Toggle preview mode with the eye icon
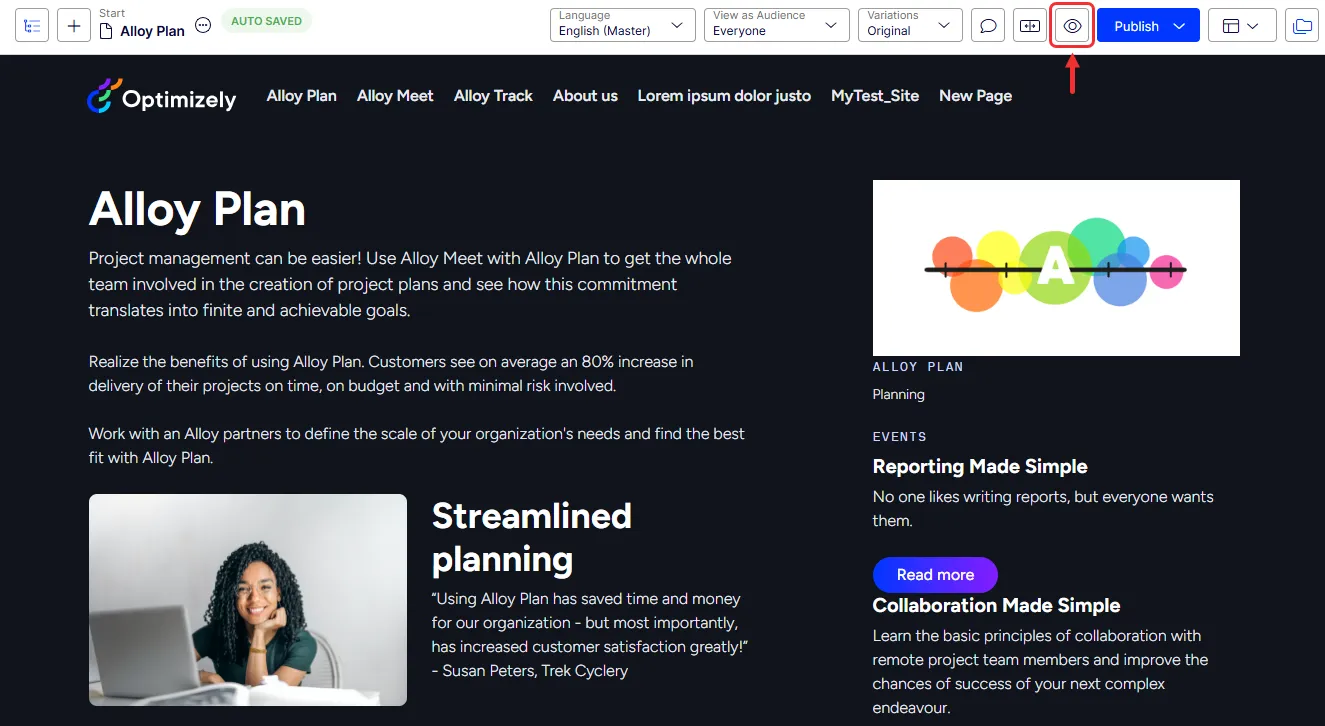1325x726 pixels. (x=1073, y=26)
